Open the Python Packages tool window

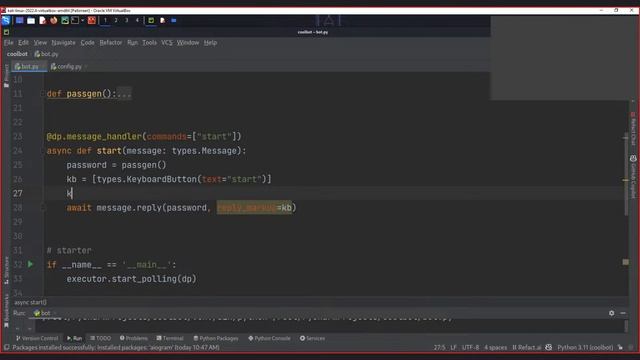coord(216,338)
